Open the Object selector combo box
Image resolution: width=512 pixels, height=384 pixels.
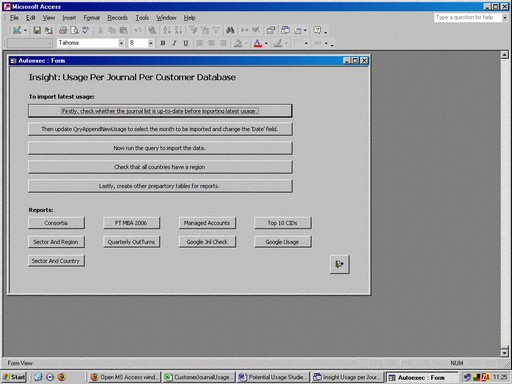(x=30, y=43)
